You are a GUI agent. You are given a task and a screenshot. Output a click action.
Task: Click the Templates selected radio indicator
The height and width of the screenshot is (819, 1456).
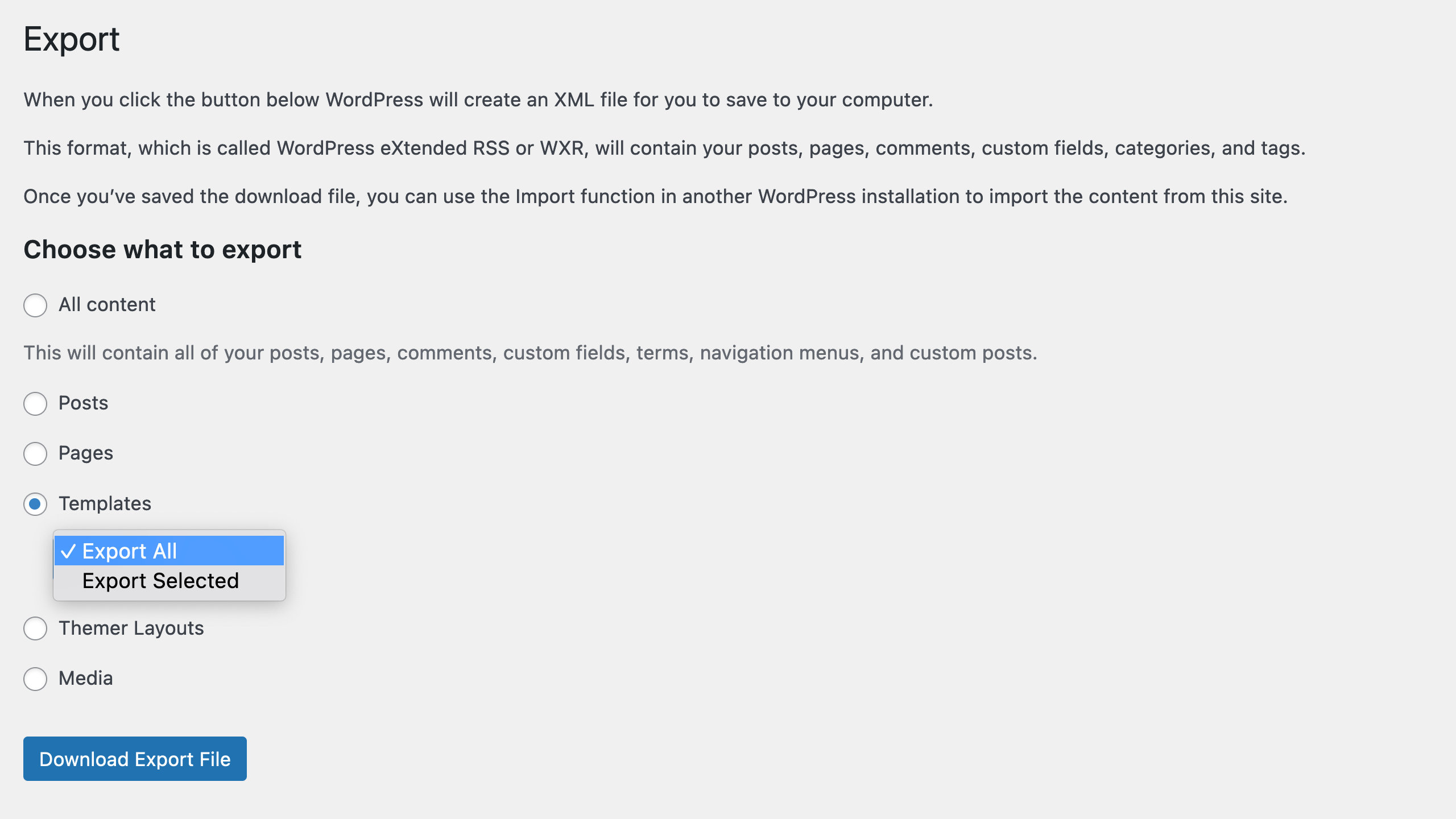point(35,504)
